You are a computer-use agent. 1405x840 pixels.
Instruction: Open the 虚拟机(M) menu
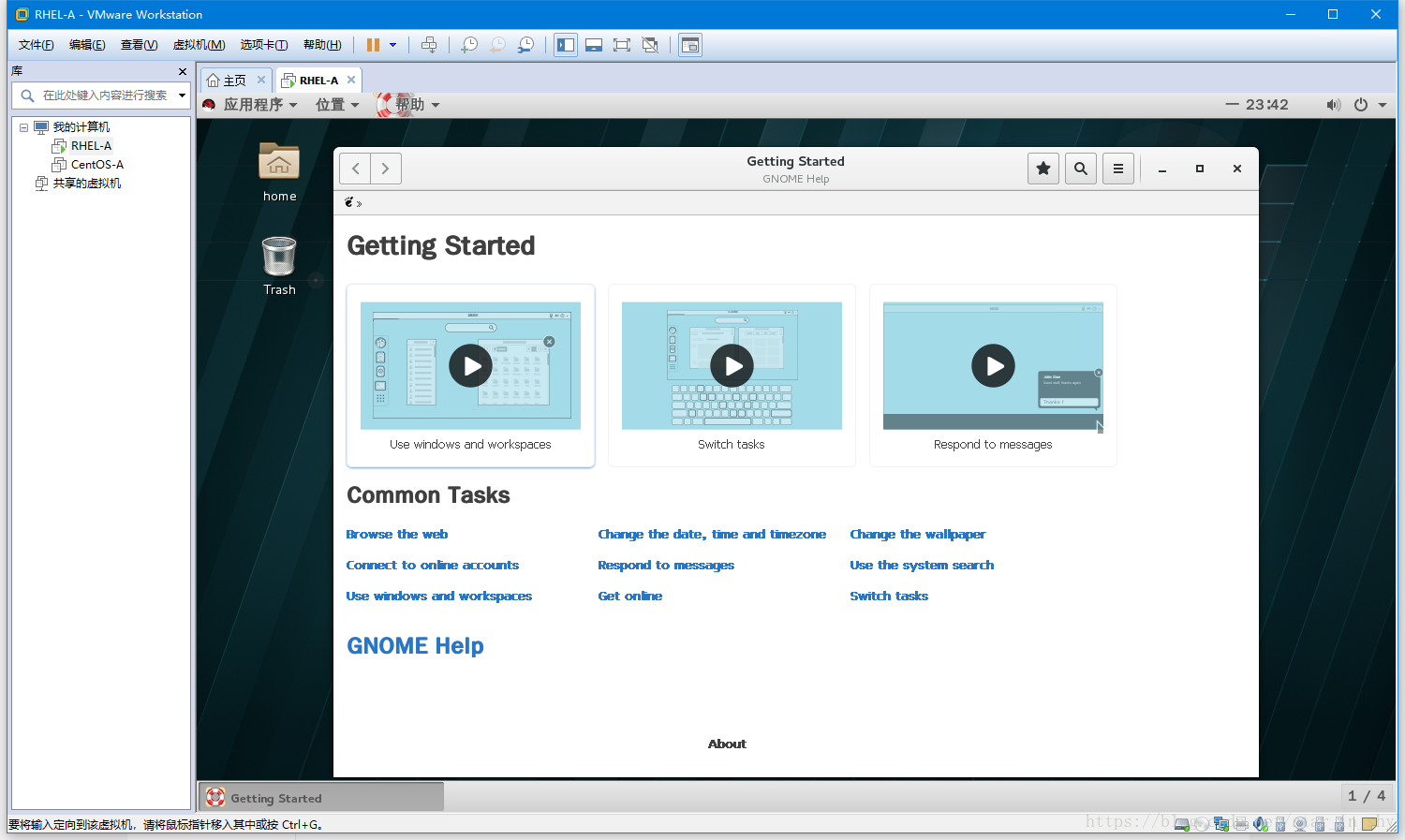click(199, 45)
